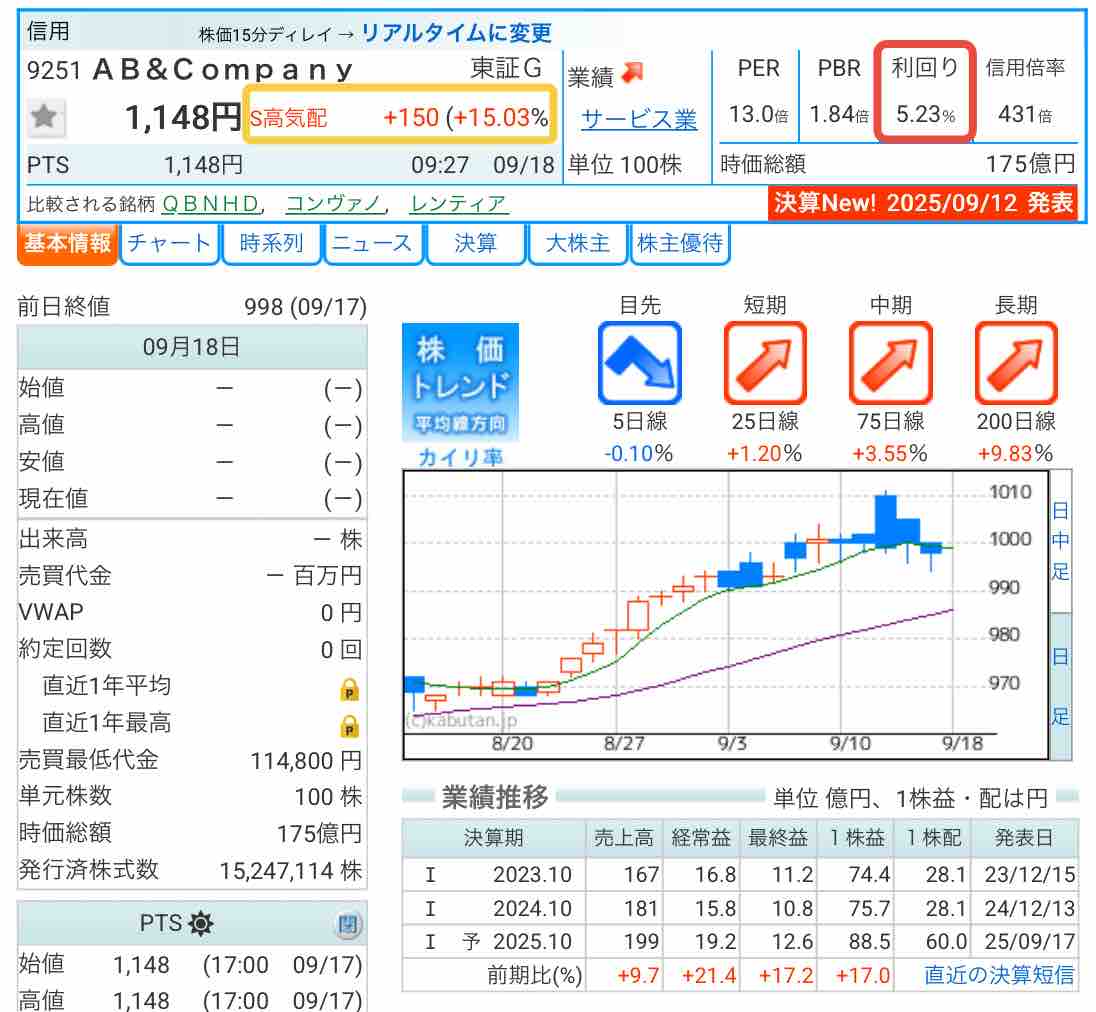
Task: Click the lock icon for 直近1年平均
Action: tap(349, 689)
